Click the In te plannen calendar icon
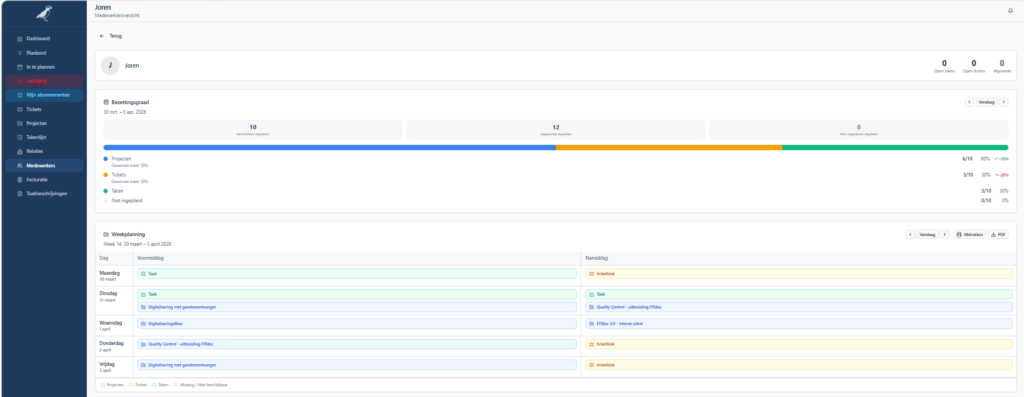Viewport: 1024px width, 397px height. 20,67
